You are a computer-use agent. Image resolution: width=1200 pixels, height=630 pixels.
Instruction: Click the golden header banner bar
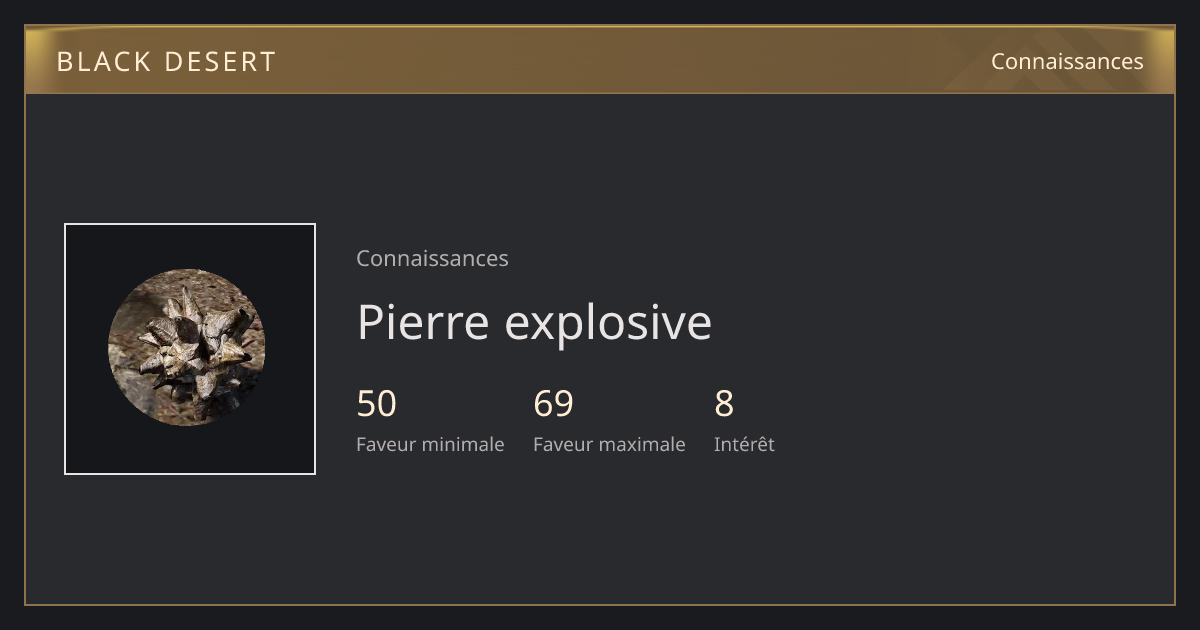[600, 60]
